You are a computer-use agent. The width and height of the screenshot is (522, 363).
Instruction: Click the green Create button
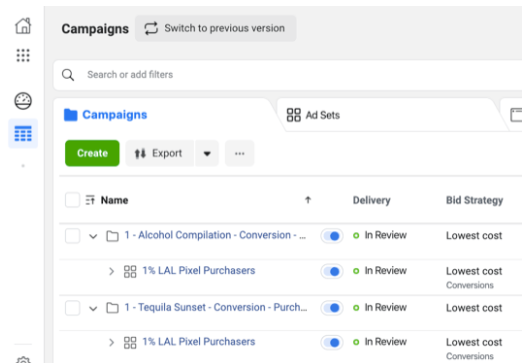click(92, 153)
